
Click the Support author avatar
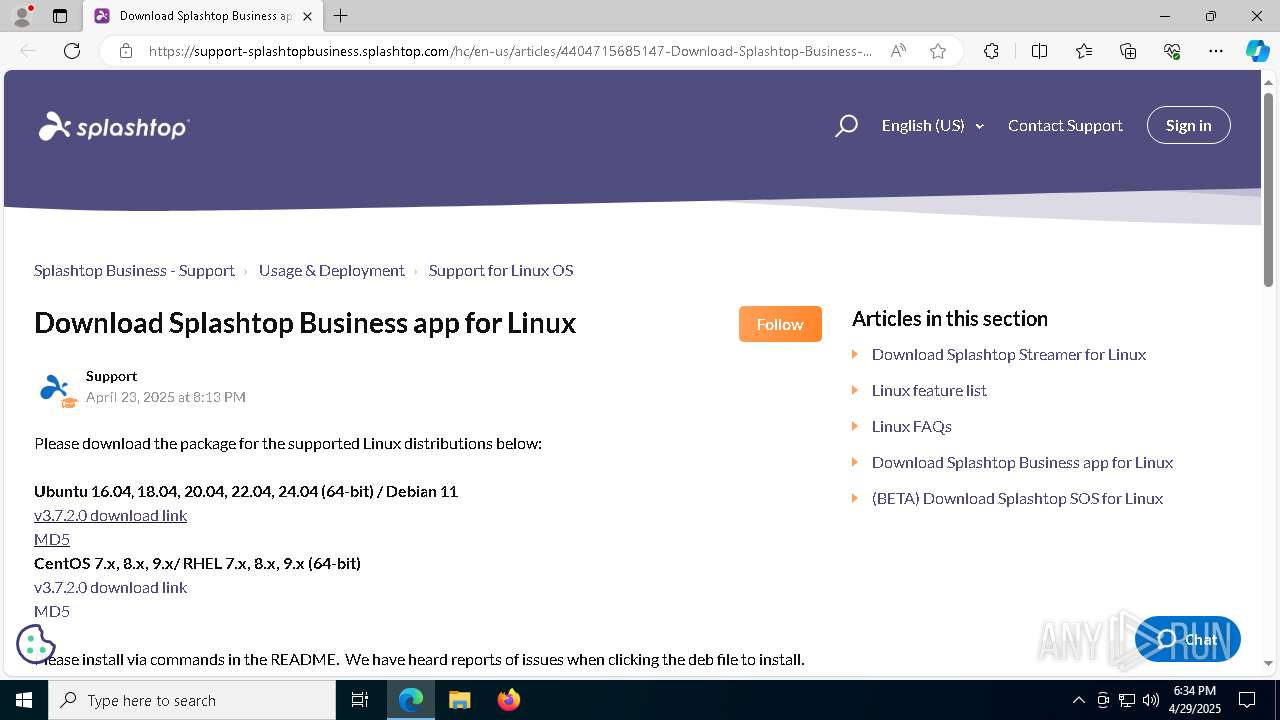click(x=56, y=388)
